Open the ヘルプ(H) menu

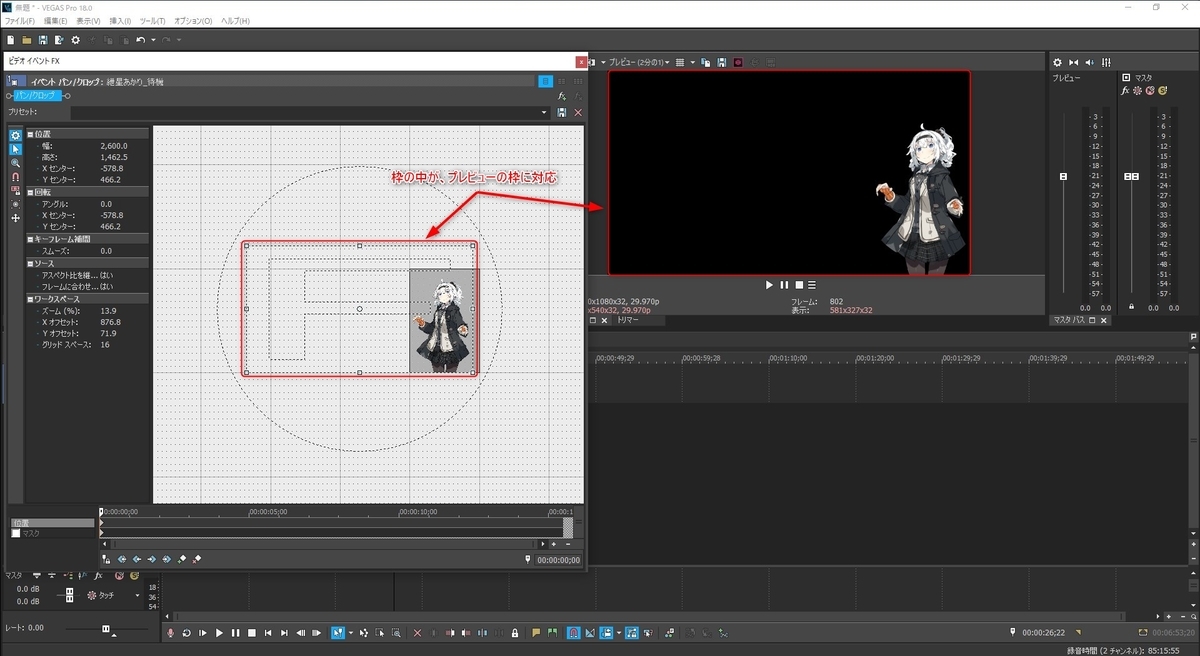tap(237, 20)
